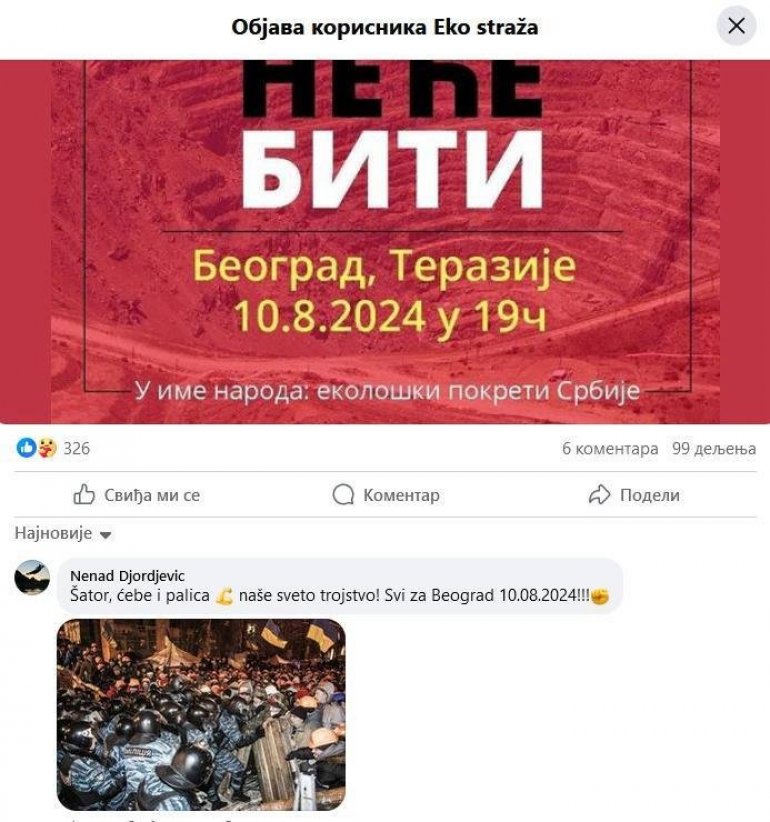Open the blue like reaction icon
Screen dimensions: 770x822
click(26, 448)
